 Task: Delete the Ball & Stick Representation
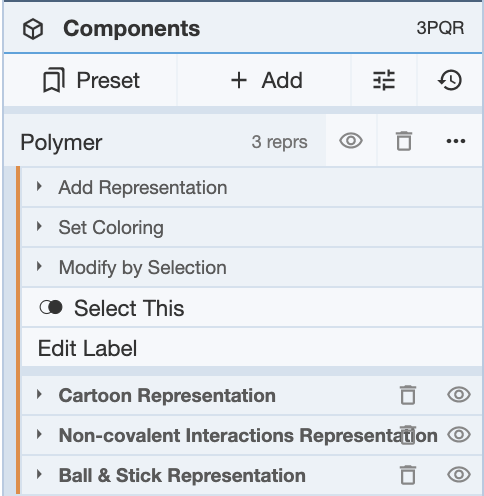408,475
